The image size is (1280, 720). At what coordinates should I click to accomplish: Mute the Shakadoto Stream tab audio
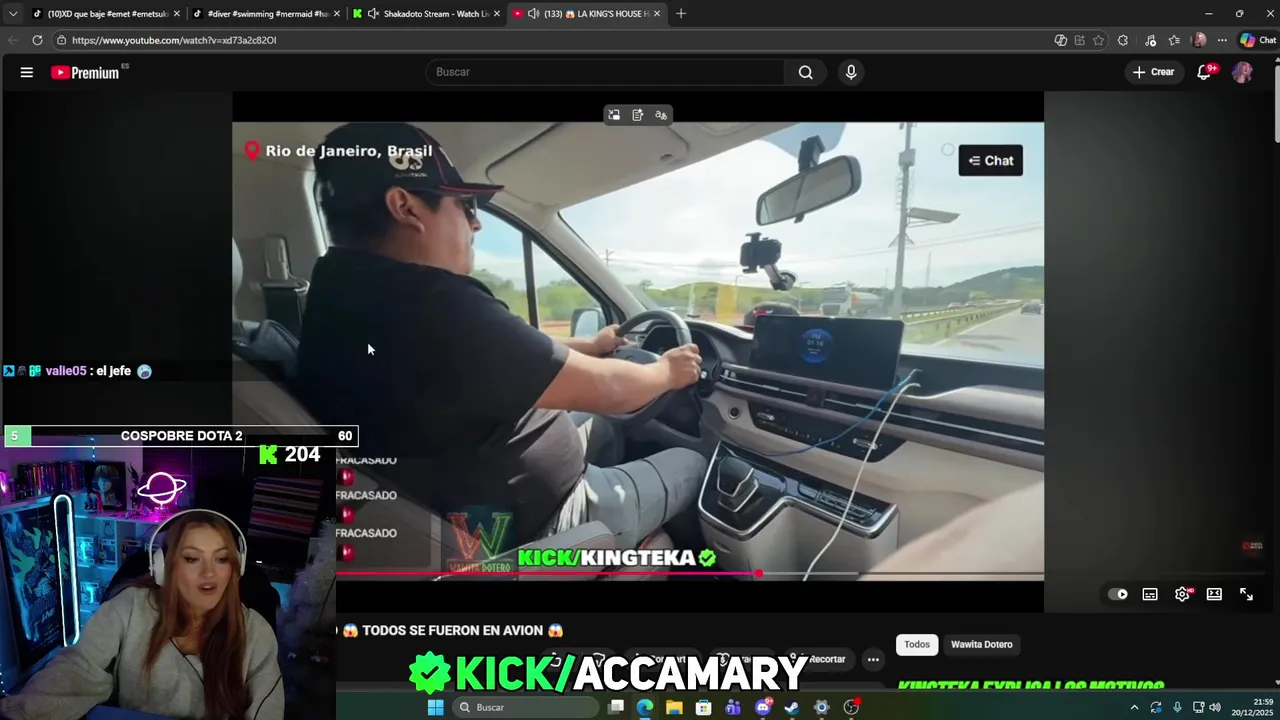[373, 13]
